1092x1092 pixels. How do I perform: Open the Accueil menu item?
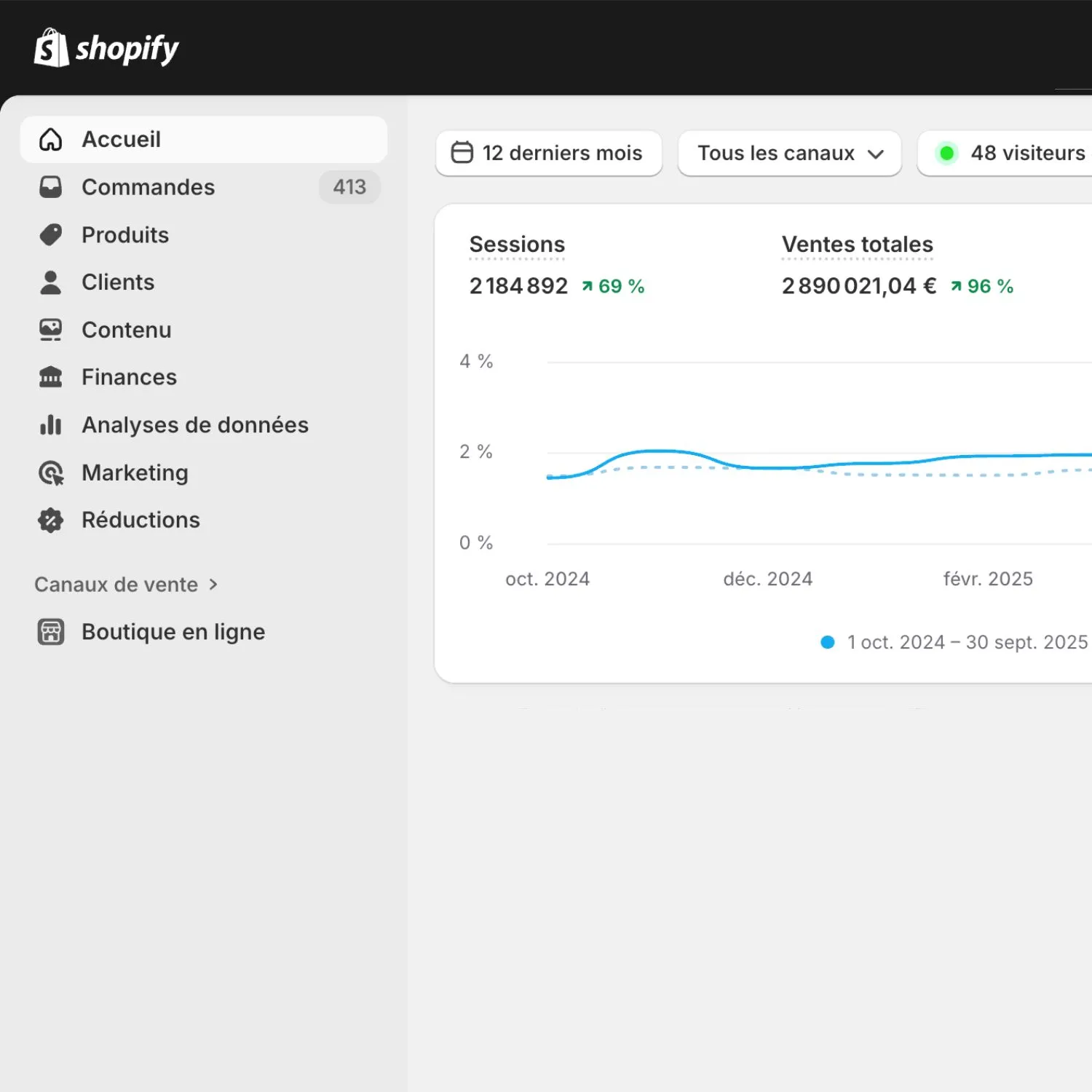(x=204, y=139)
